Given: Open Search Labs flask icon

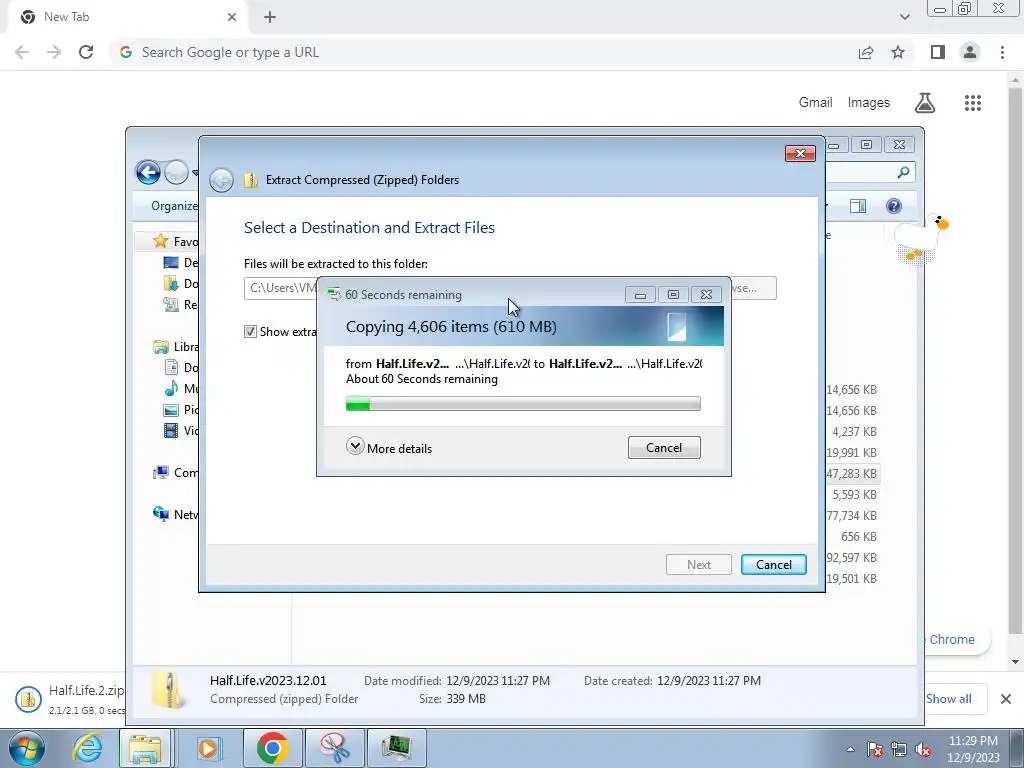Looking at the screenshot, I should [x=925, y=103].
